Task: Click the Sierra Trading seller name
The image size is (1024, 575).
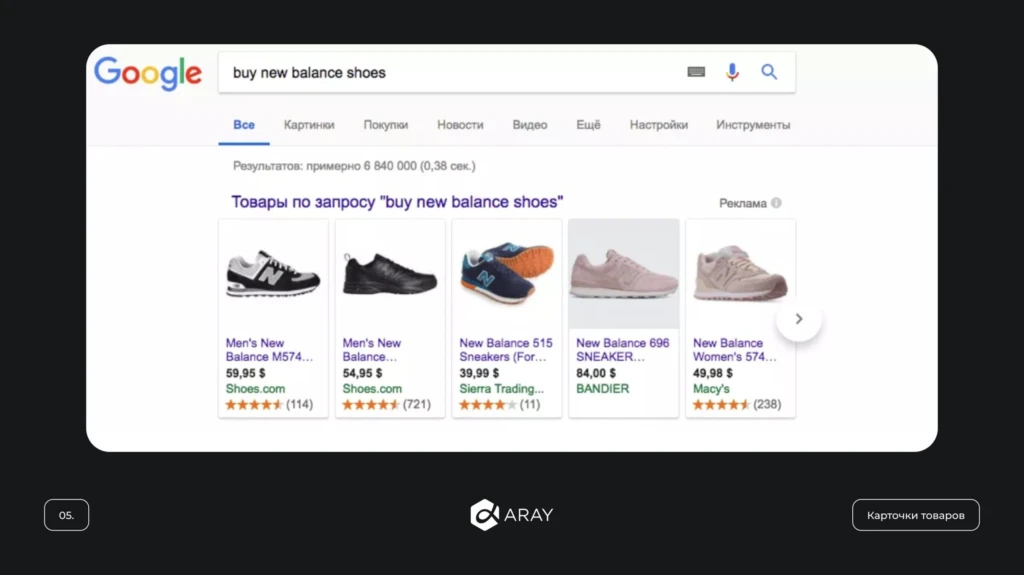Action: (502, 389)
